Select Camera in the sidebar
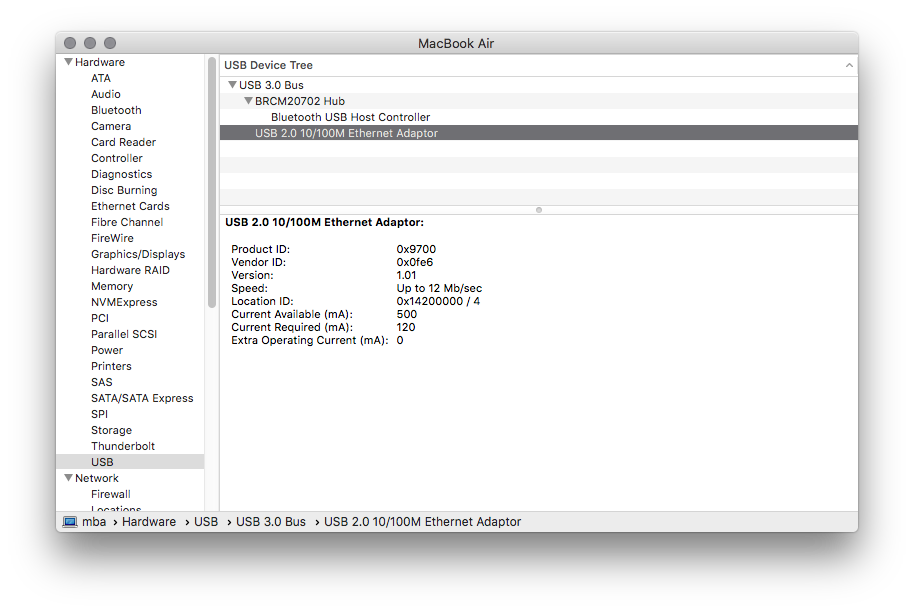The height and width of the screenshot is (612, 914). (111, 126)
